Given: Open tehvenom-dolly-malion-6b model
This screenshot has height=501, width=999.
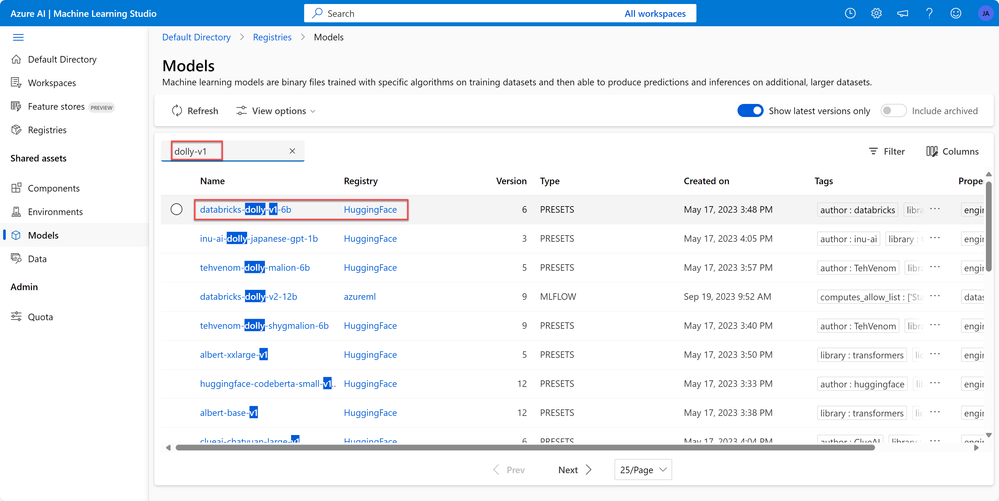Looking at the screenshot, I should click(x=255, y=268).
